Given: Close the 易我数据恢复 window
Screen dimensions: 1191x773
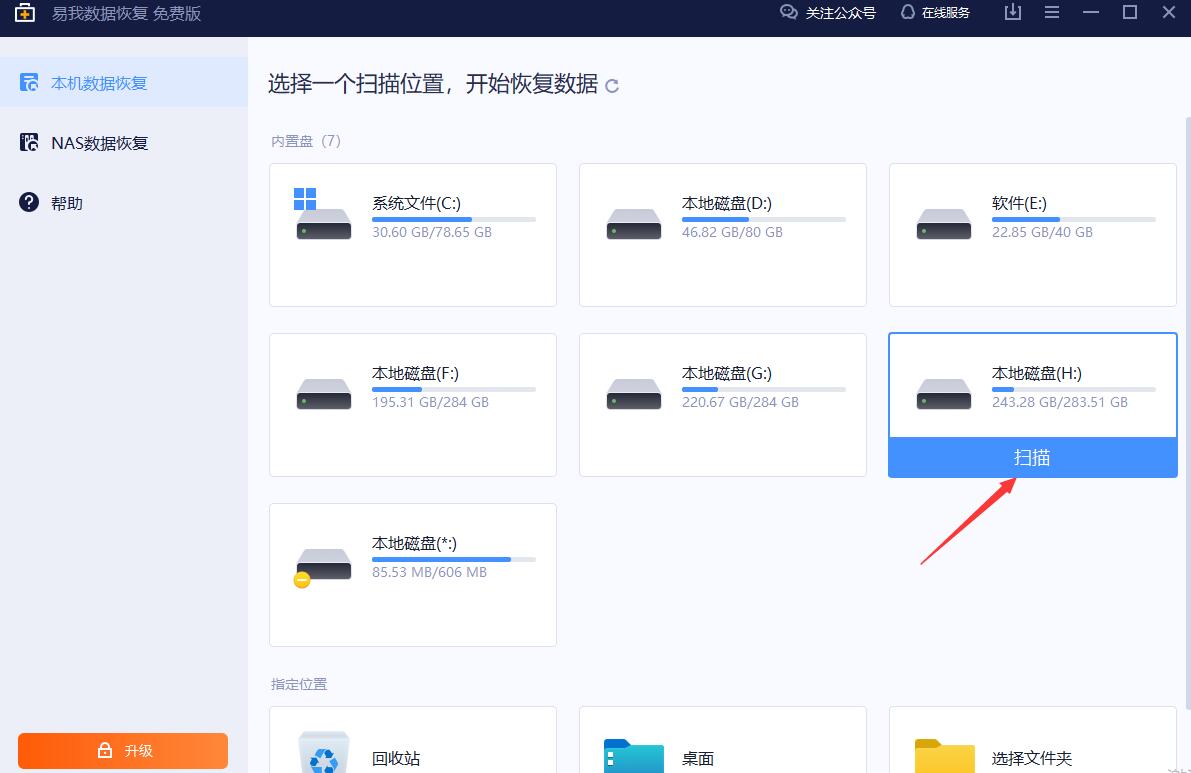Looking at the screenshot, I should click(x=1169, y=12).
